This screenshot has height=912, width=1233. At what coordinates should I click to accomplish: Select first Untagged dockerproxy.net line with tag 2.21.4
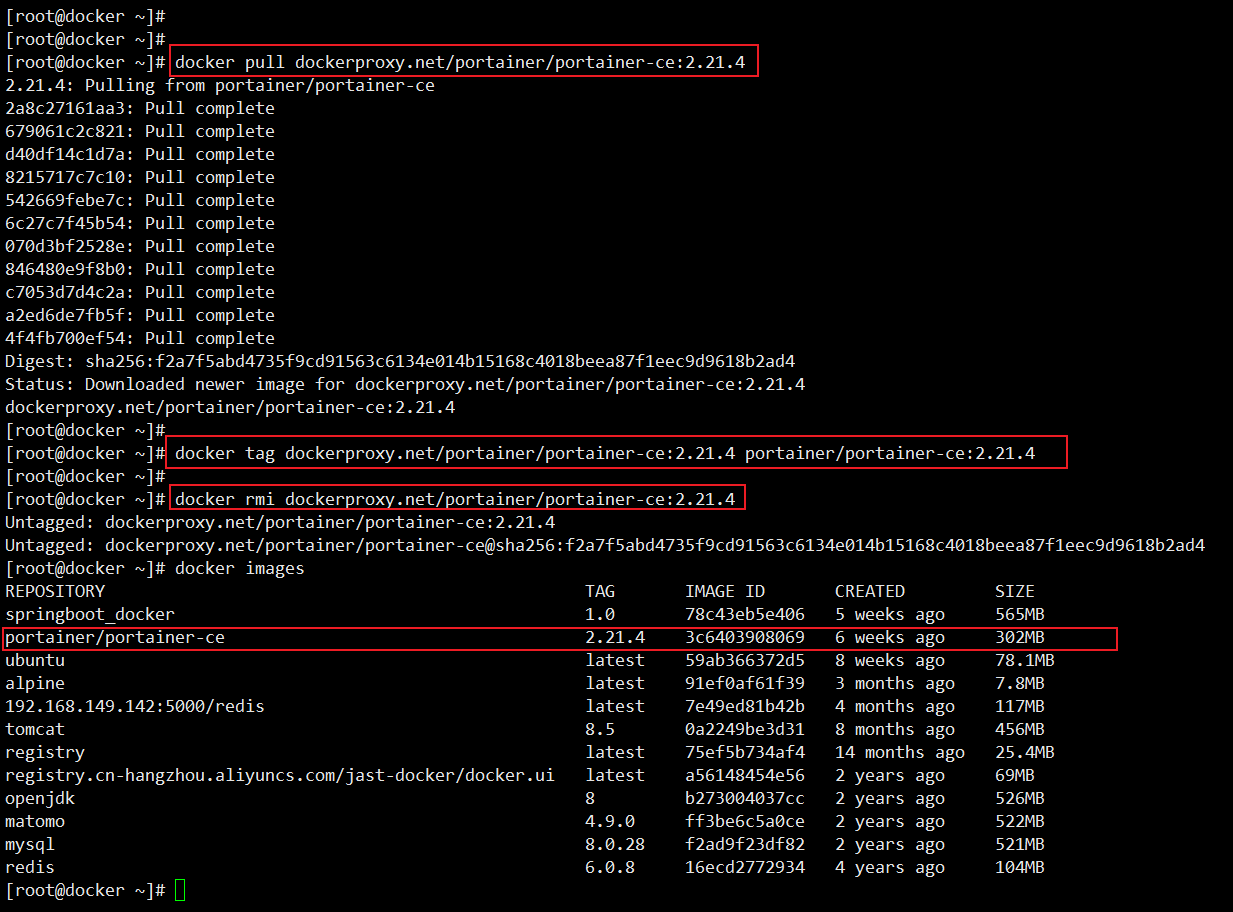[280, 522]
